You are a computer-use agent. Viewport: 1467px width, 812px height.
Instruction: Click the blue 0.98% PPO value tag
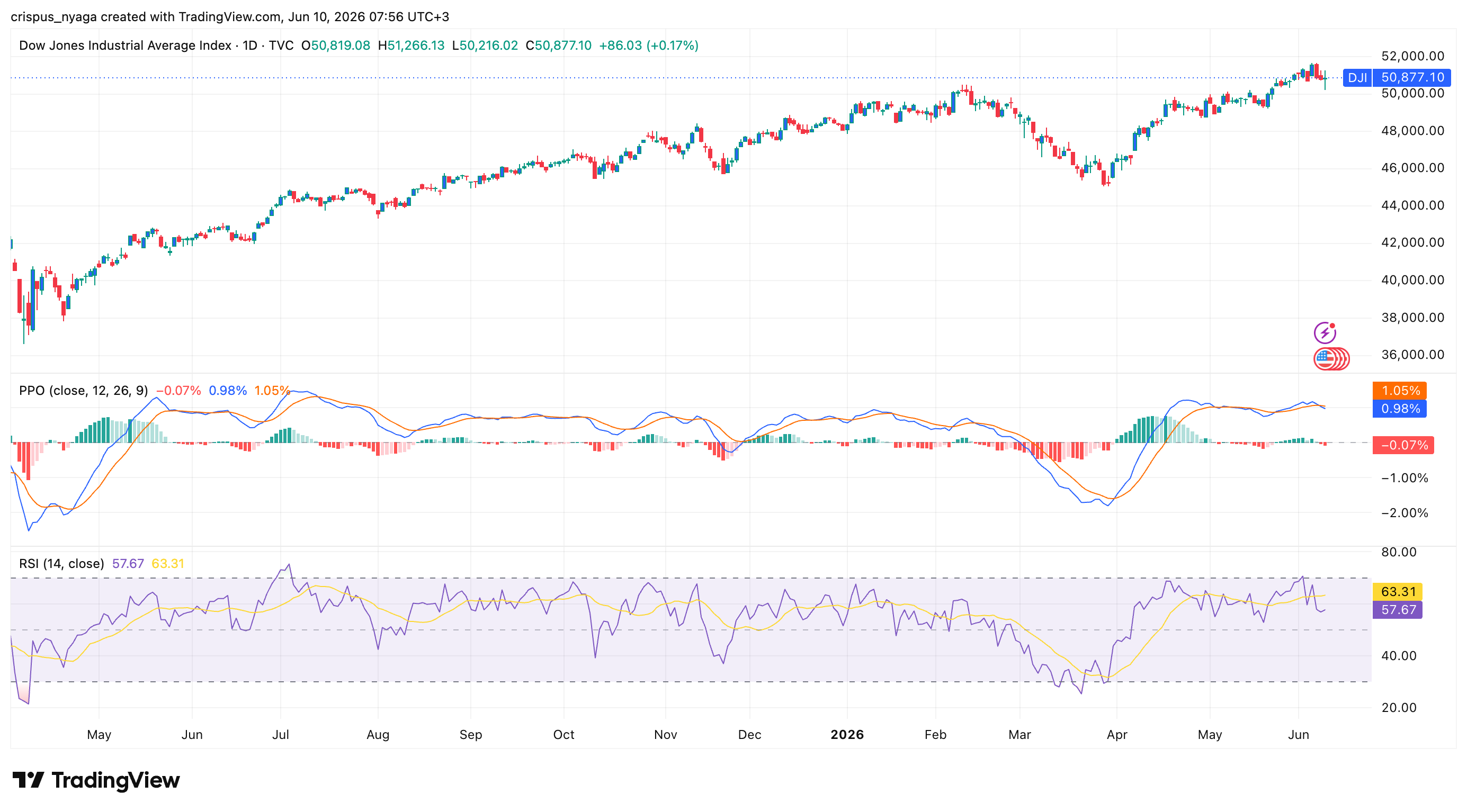pyautogui.click(x=1399, y=409)
